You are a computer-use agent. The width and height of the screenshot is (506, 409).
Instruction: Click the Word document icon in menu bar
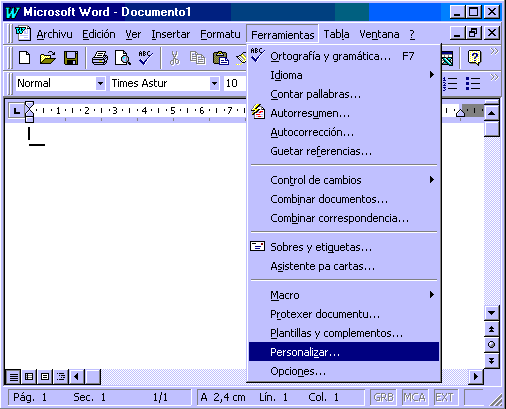point(23,34)
